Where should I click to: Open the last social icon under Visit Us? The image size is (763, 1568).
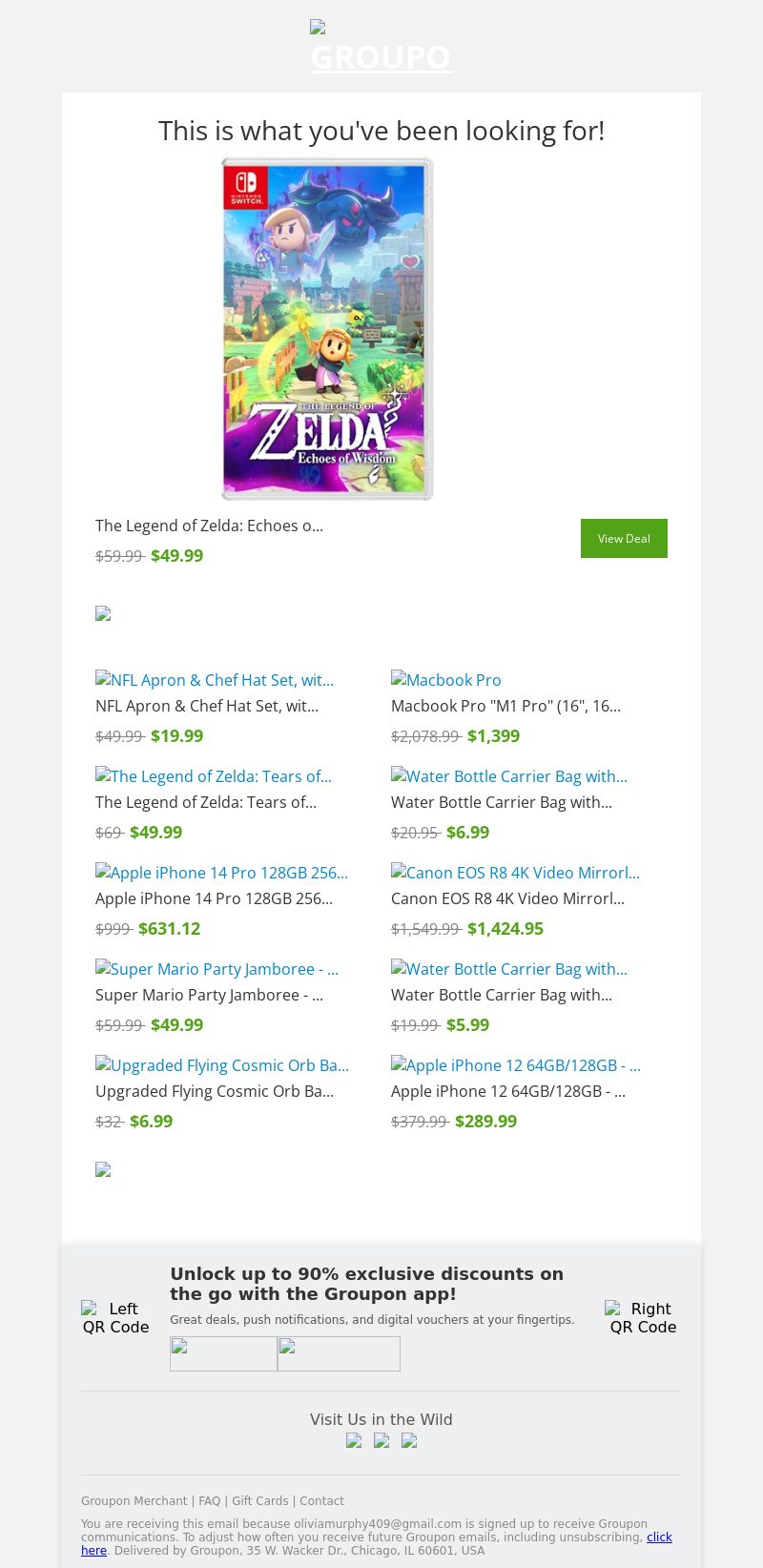click(409, 1441)
